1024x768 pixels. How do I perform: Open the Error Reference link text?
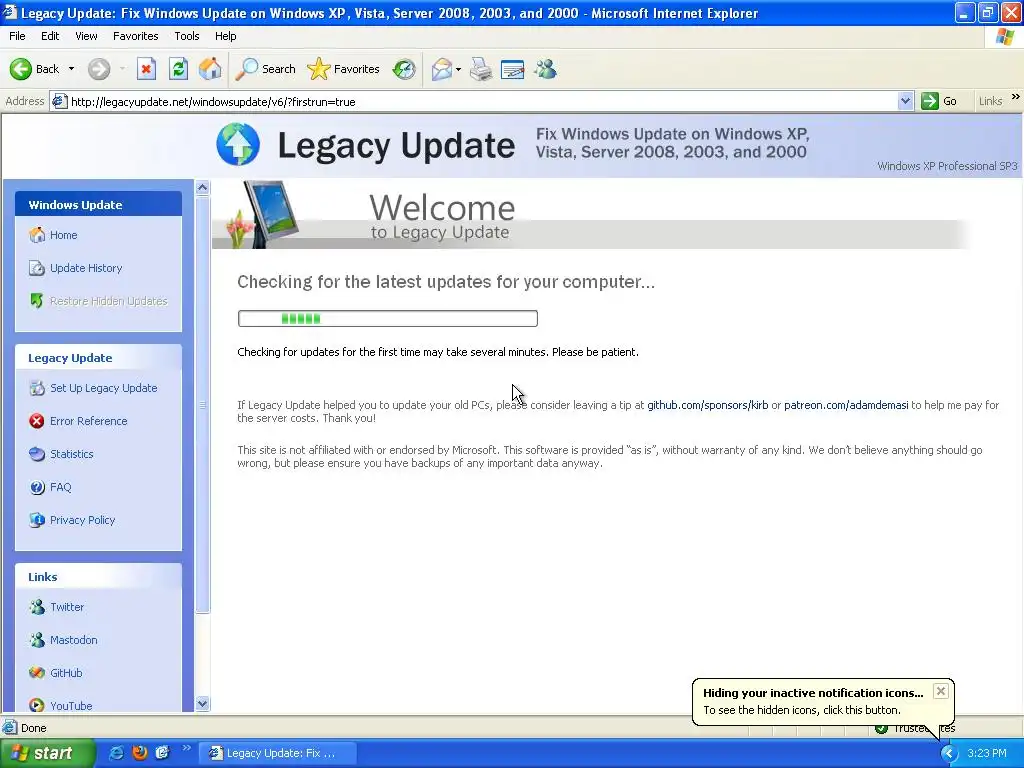(89, 421)
